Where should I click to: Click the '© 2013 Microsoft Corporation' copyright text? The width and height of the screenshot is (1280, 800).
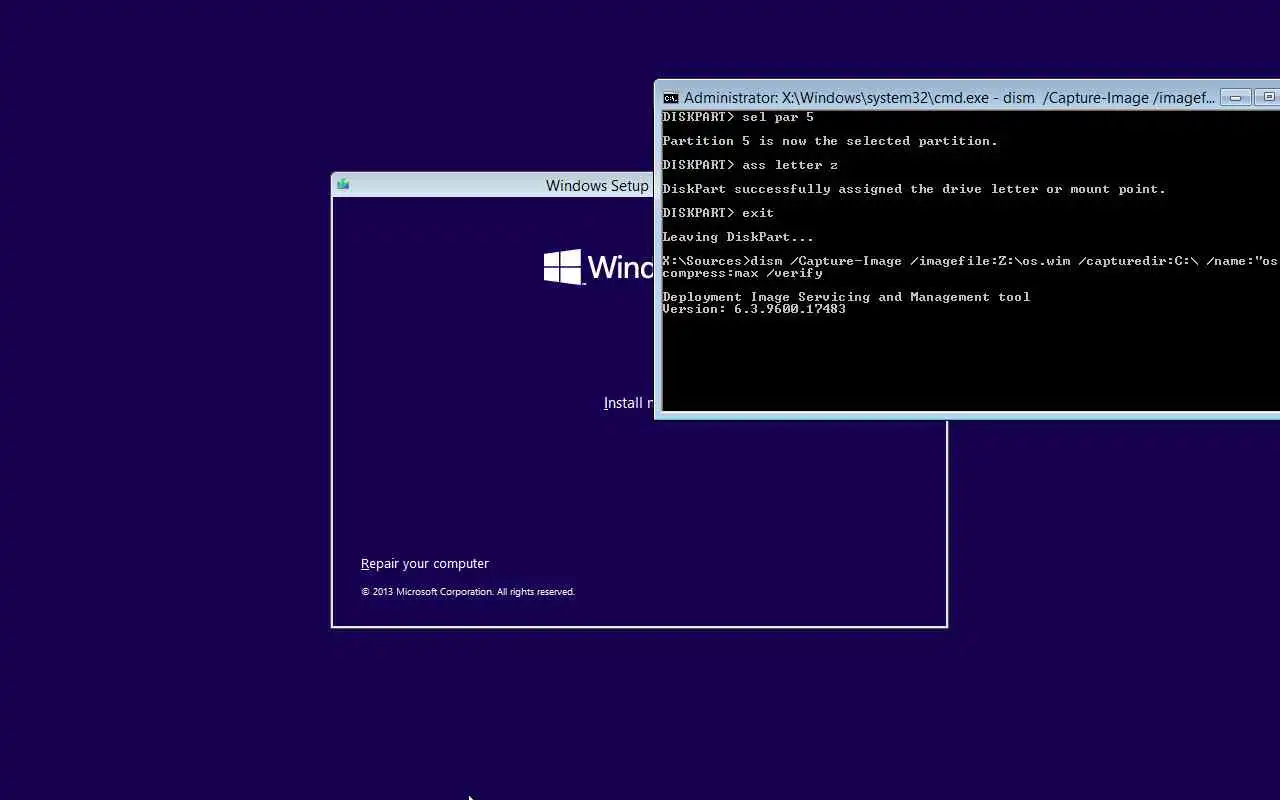click(468, 592)
